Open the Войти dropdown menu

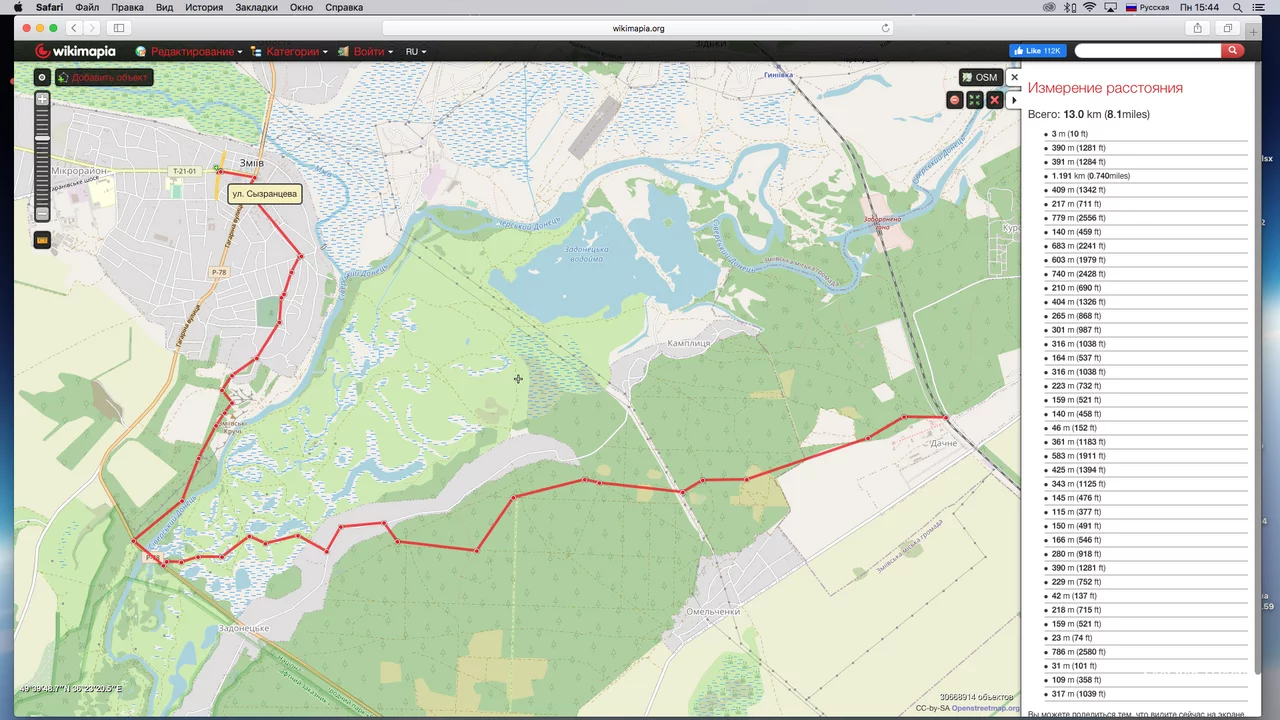(365, 51)
